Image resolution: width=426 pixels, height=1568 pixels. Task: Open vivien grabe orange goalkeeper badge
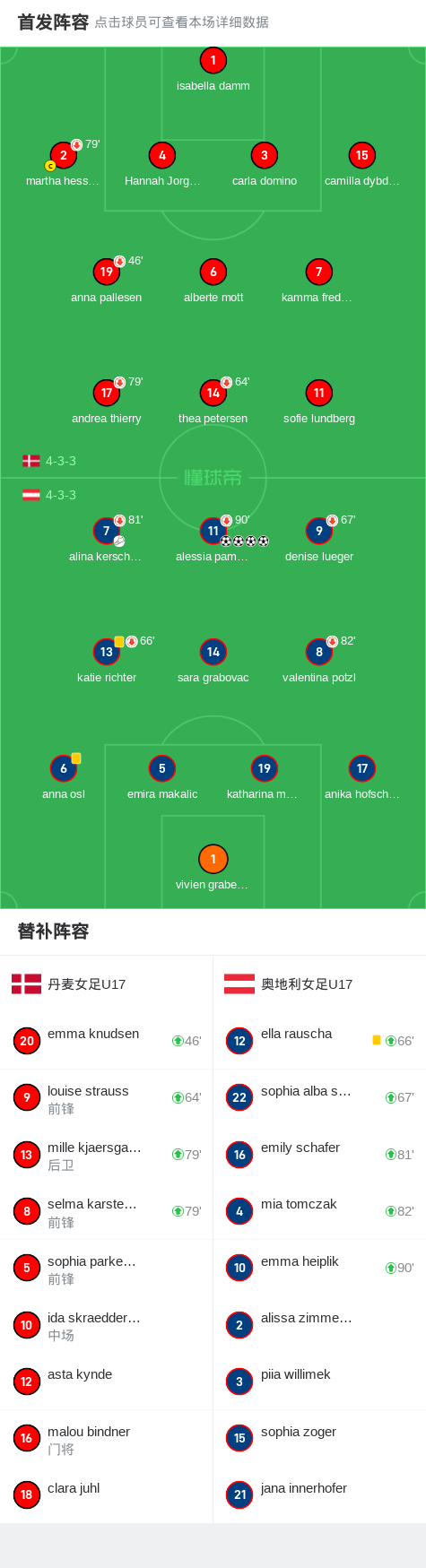pyautogui.click(x=213, y=859)
